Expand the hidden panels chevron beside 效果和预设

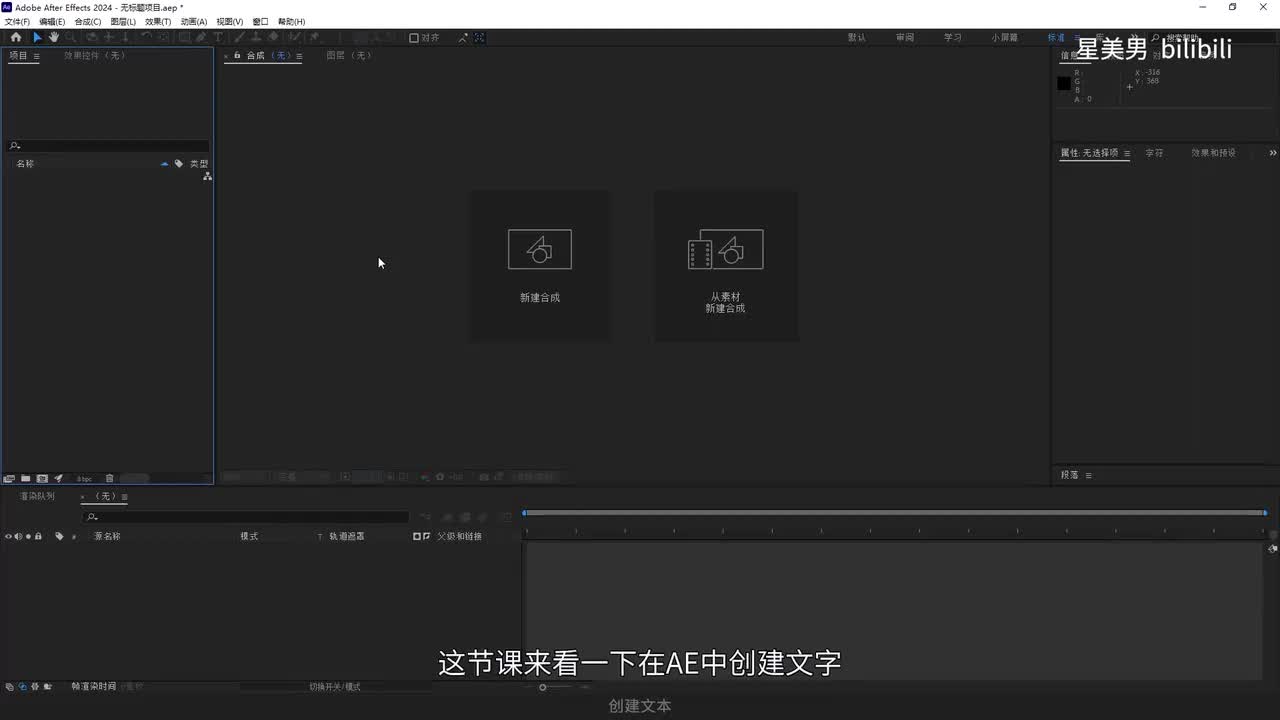[1273, 153]
